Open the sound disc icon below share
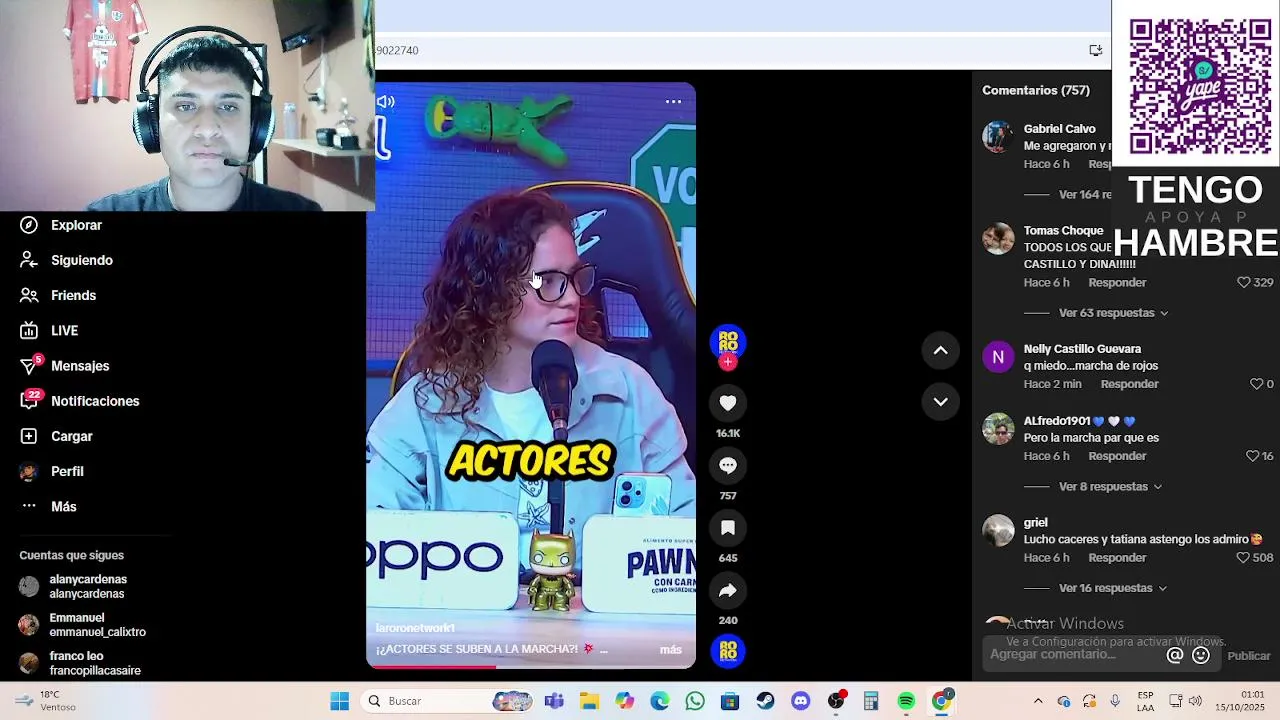Viewport: 1280px width, 720px height. [x=728, y=651]
